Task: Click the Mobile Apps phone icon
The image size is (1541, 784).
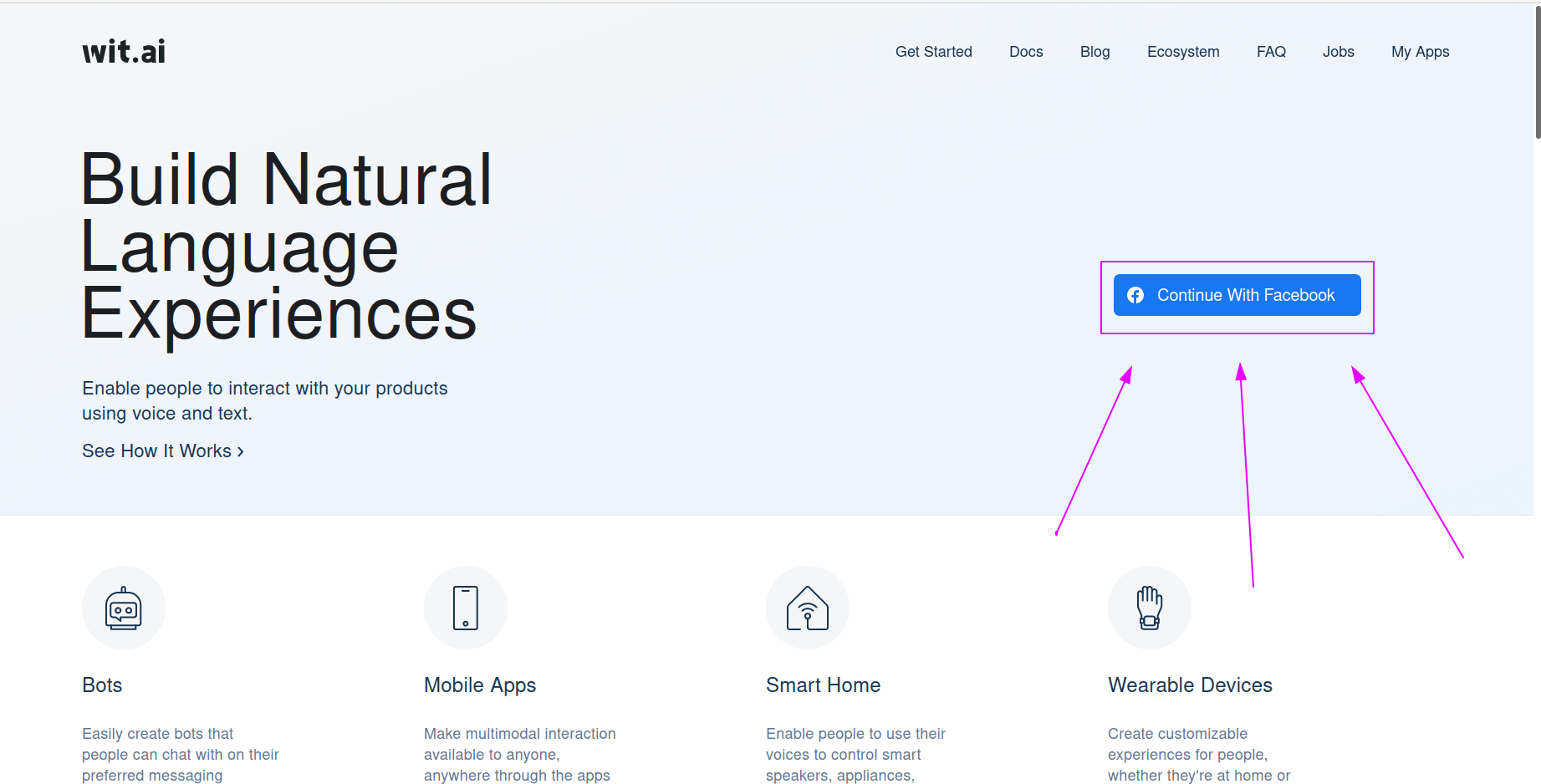Action: pyautogui.click(x=466, y=608)
